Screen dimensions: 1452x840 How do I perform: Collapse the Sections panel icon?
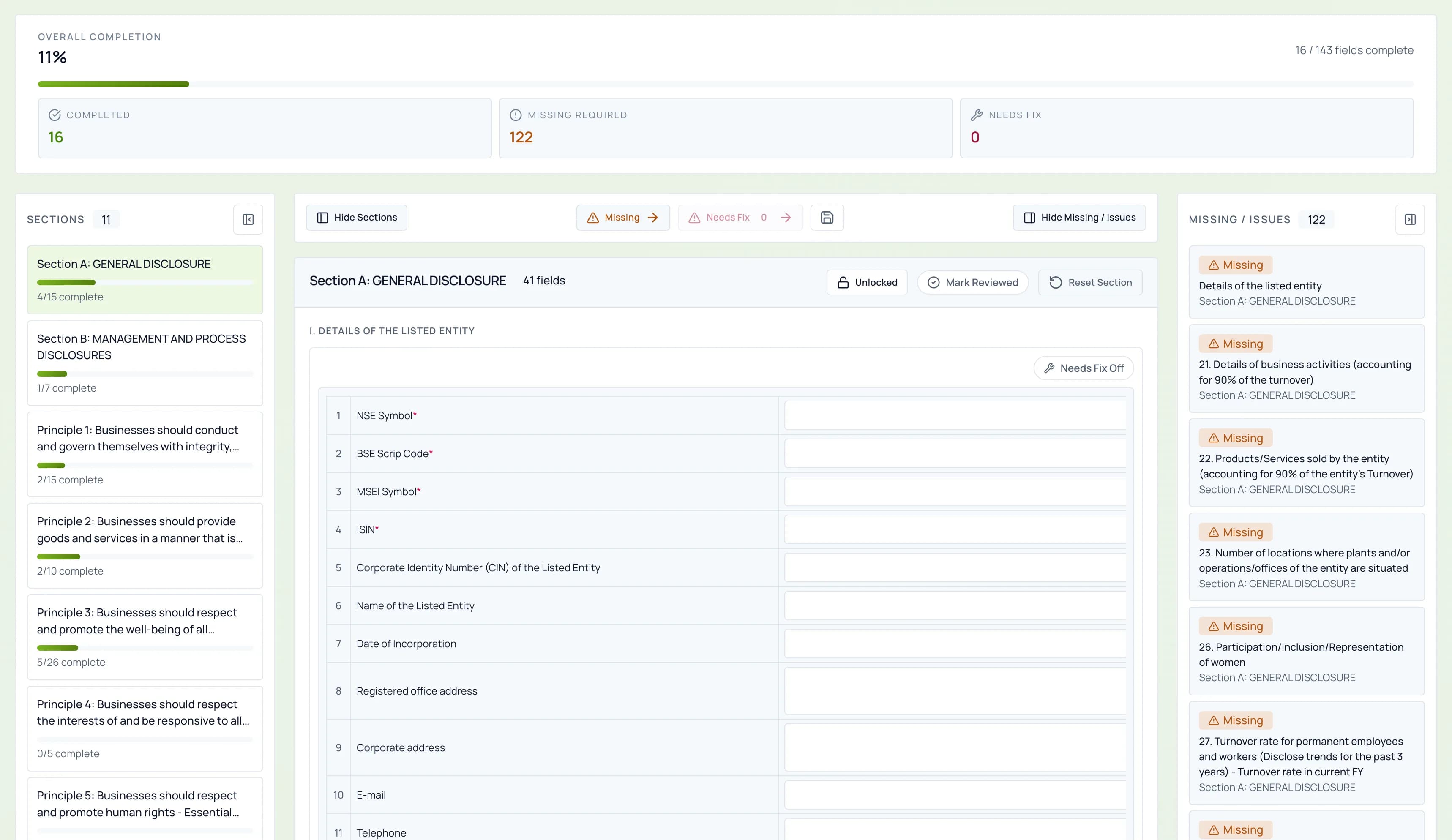[x=248, y=219]
